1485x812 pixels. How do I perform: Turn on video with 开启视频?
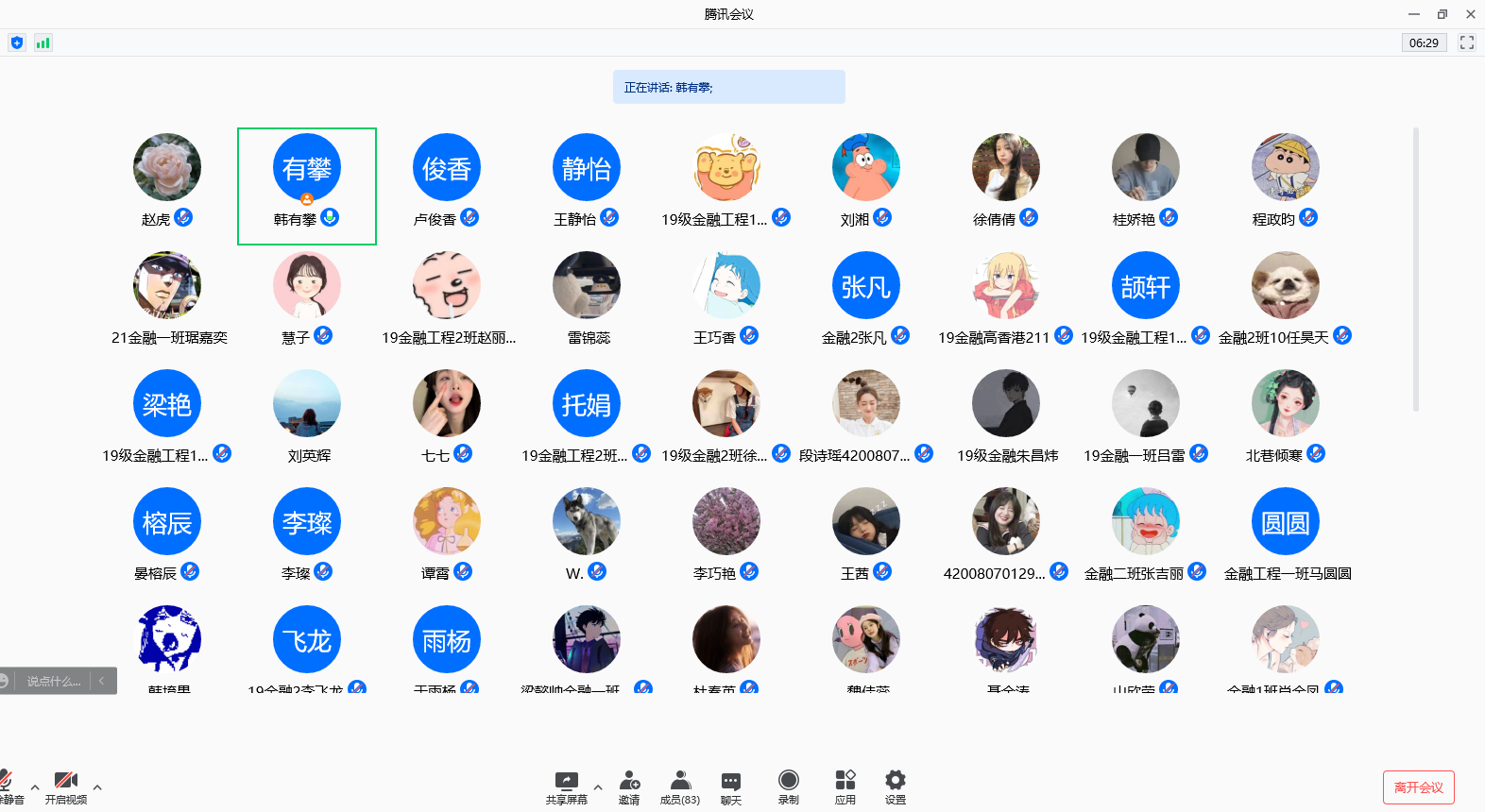(x=66, y=786)
